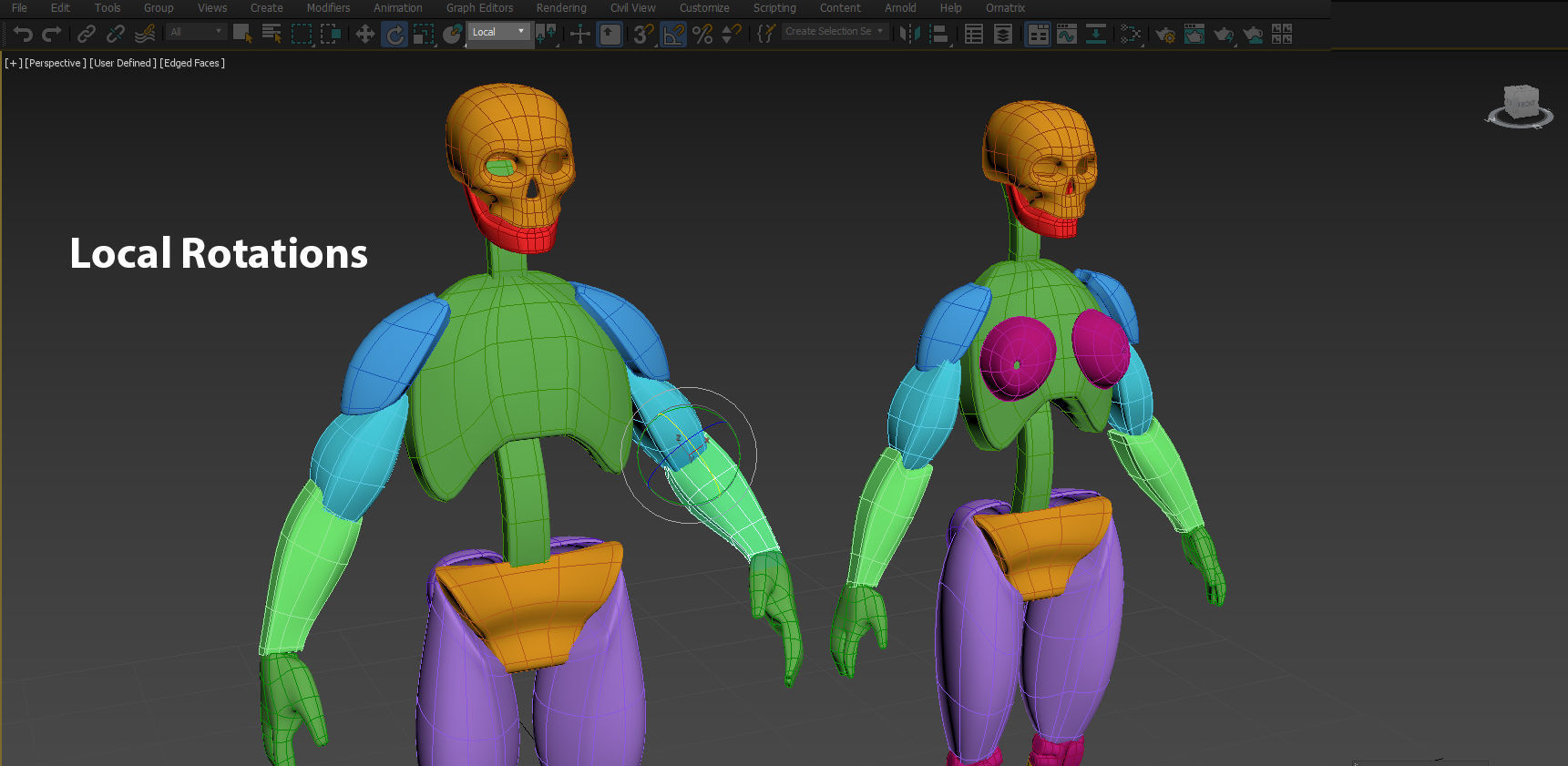The height and width of the screenshot is (766, 1568).
Task: Open the Scripting menu
Action: pyautogui.click(x=774, y=7)
